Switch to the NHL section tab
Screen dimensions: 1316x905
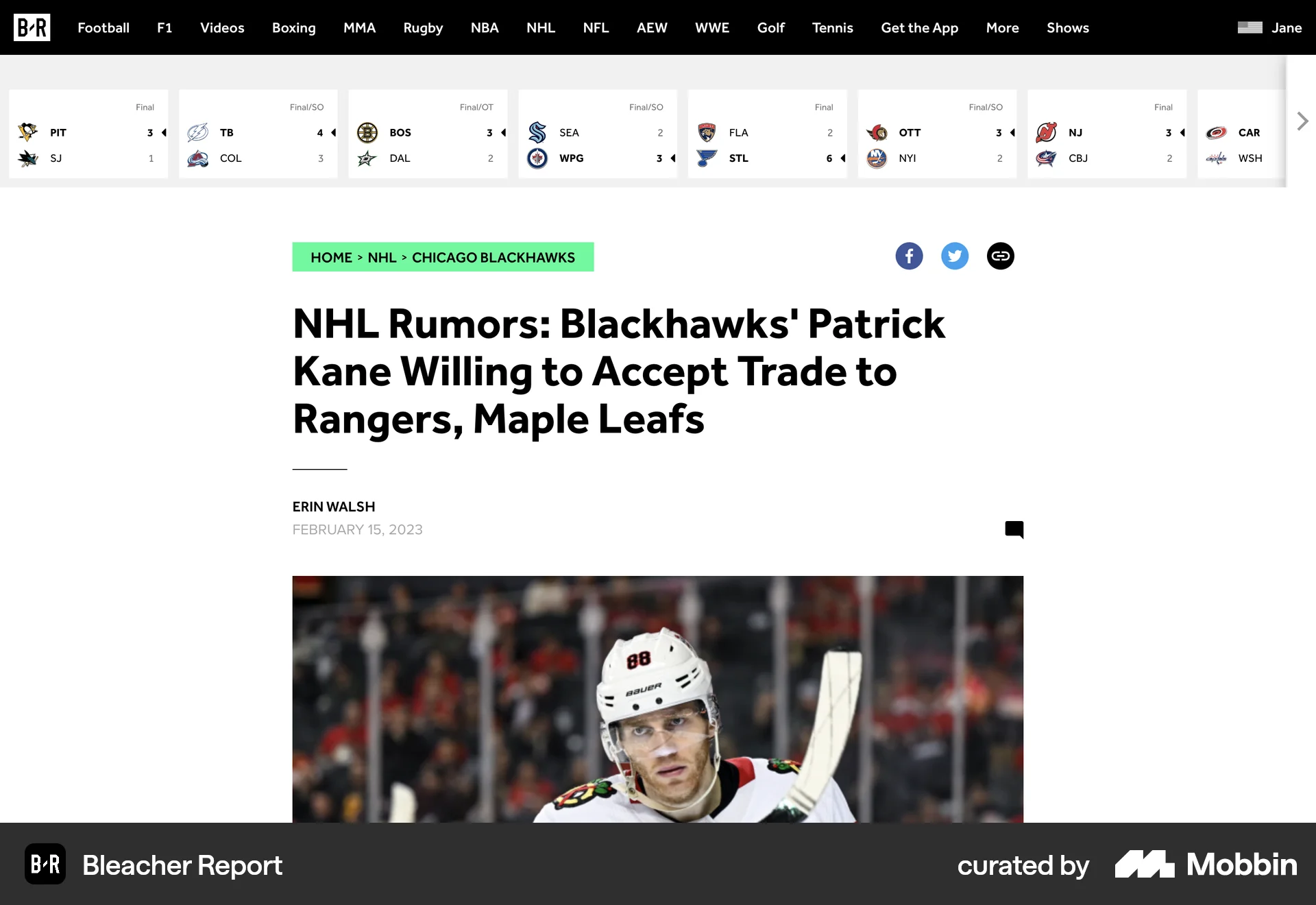point(541,27)
